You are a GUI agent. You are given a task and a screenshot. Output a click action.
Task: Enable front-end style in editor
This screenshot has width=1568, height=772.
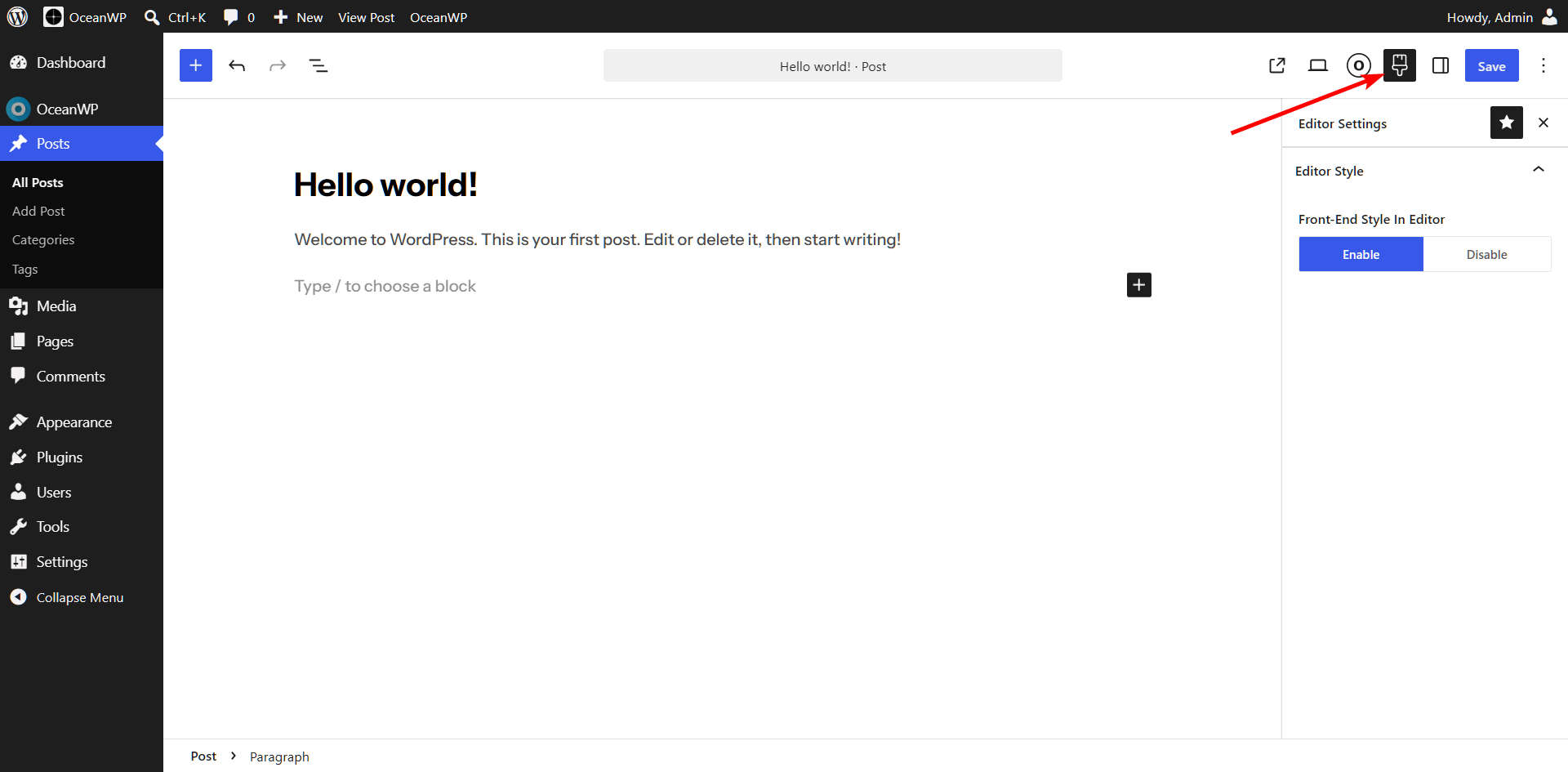point(1361,254)
